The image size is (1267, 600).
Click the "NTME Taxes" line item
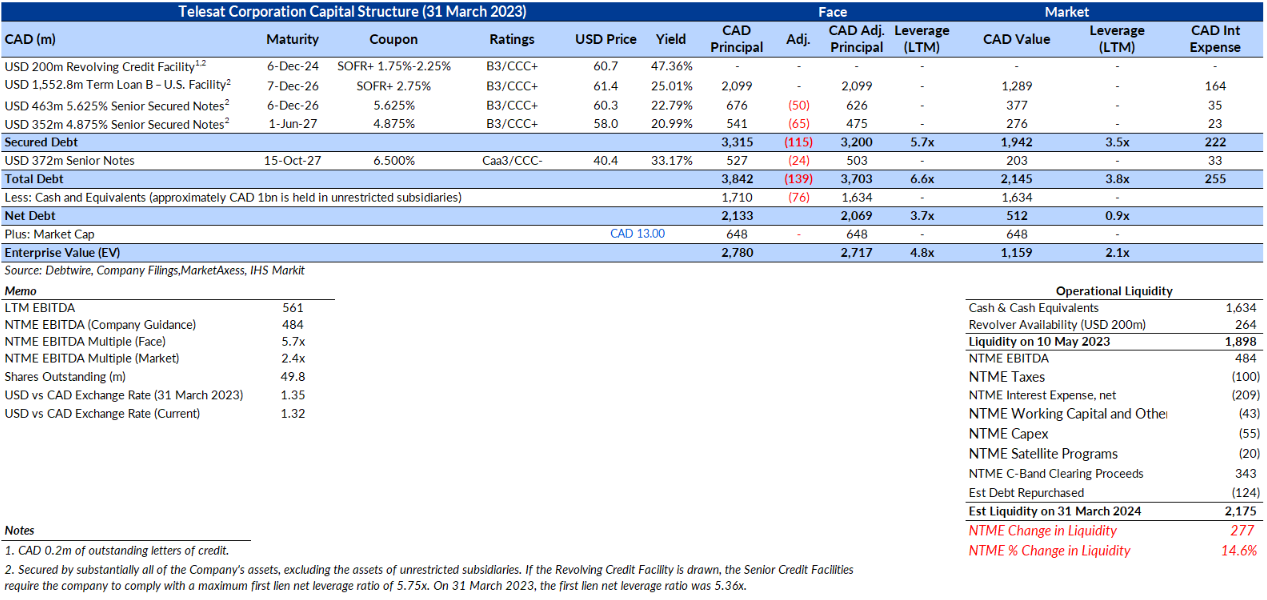tap(1007, 377)
